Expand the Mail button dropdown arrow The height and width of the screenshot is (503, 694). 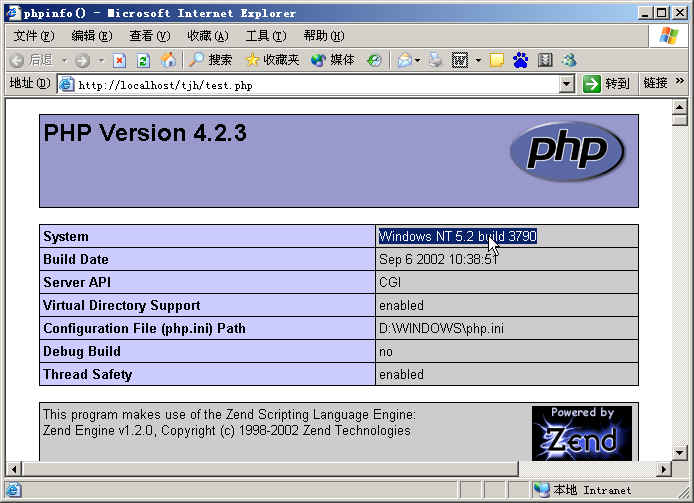click(x=417, y=60)
